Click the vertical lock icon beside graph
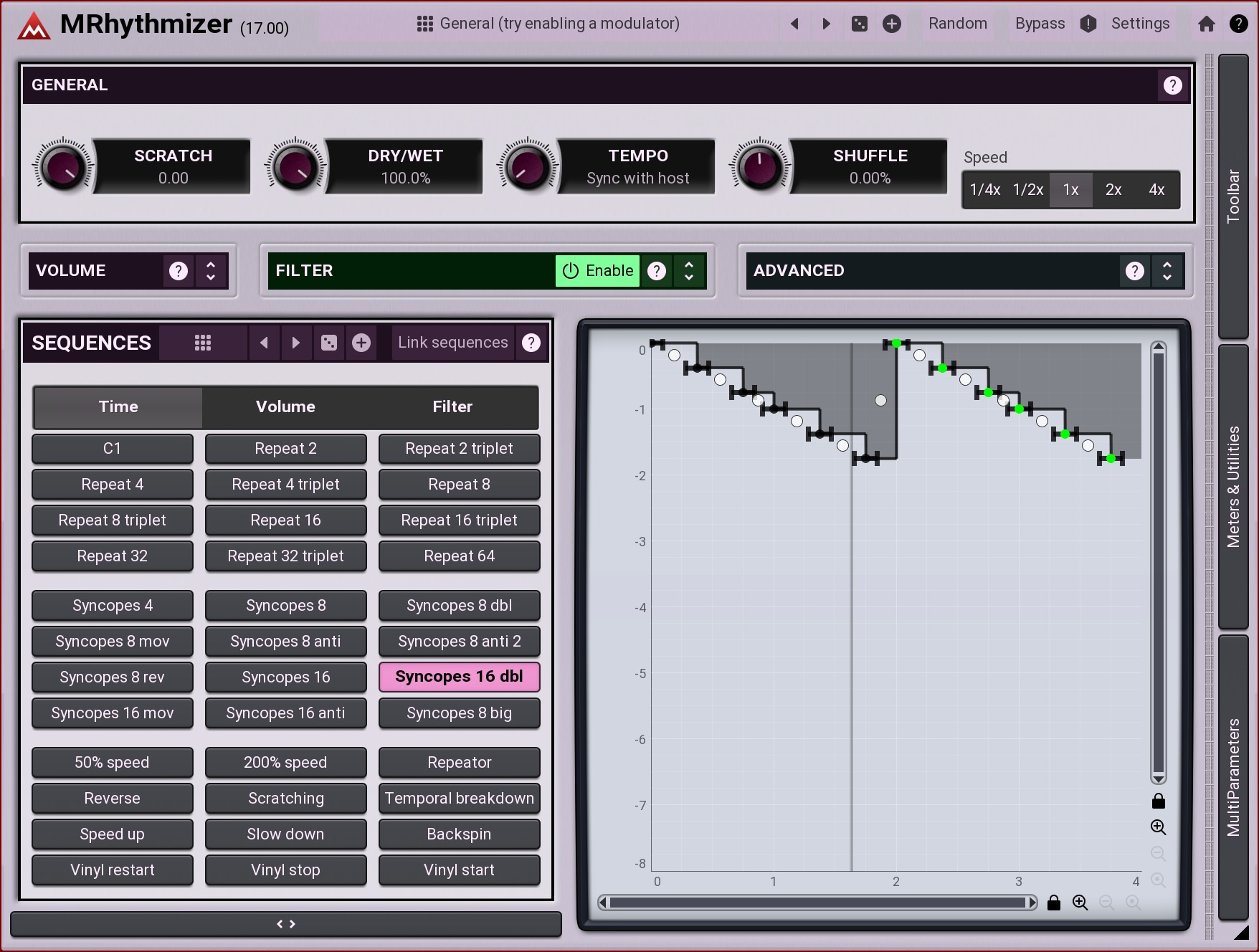1259x952 pixels. tap(1158, 801)
